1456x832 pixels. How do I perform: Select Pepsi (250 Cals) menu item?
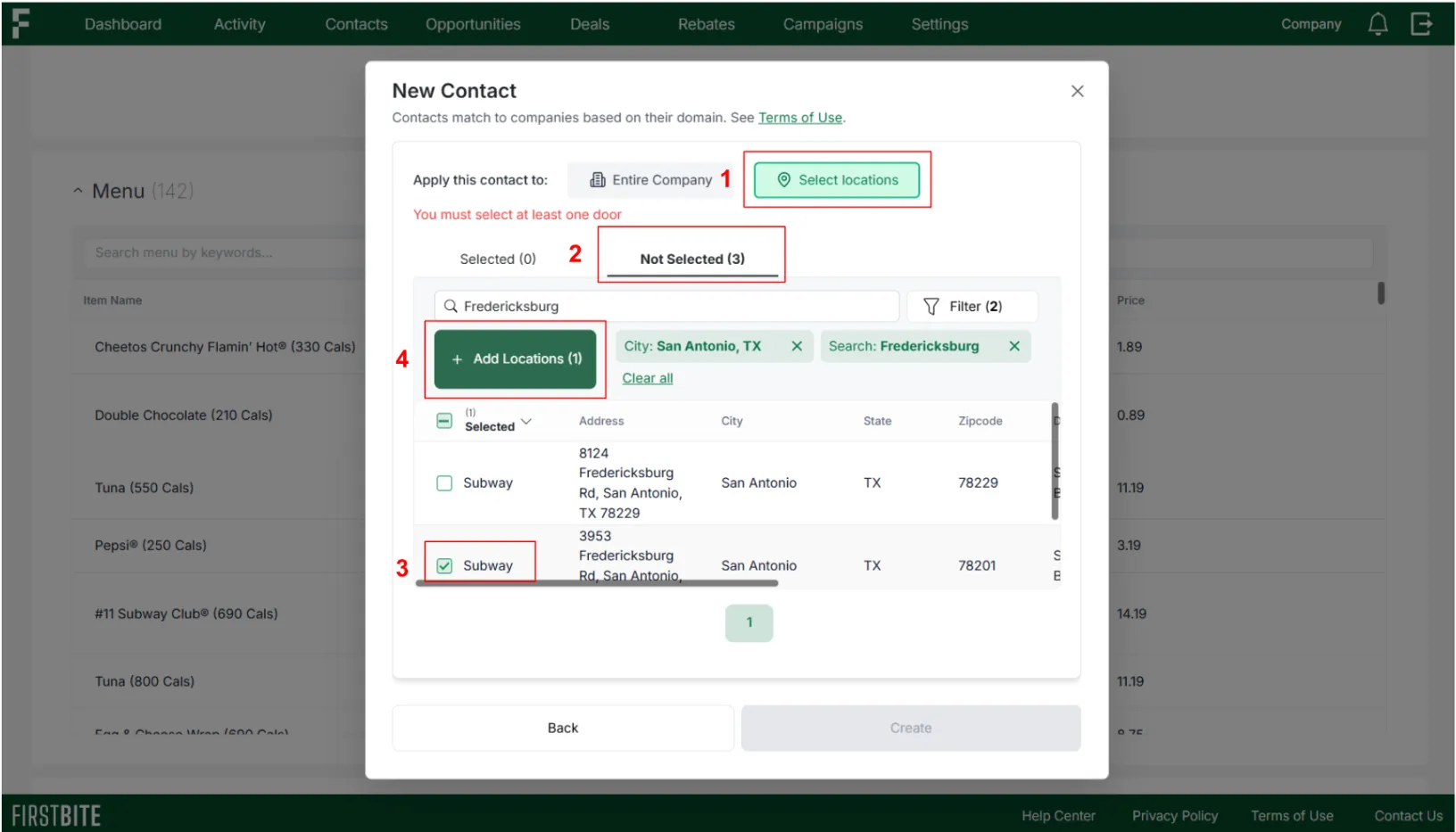tap(151, 545)
